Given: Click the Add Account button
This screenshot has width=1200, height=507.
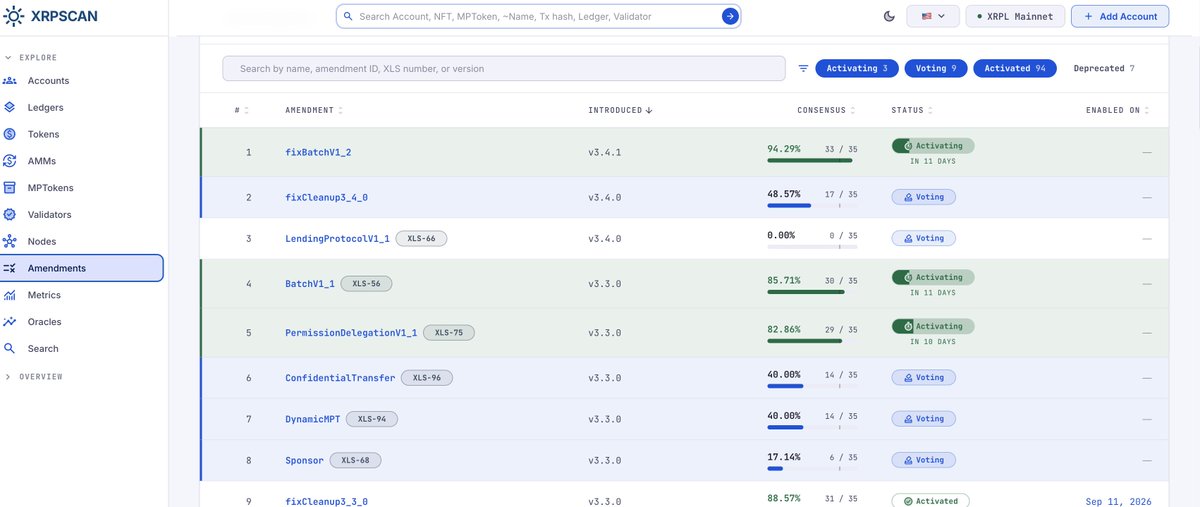Looking at the screenshot, I should pos(1120,16).
